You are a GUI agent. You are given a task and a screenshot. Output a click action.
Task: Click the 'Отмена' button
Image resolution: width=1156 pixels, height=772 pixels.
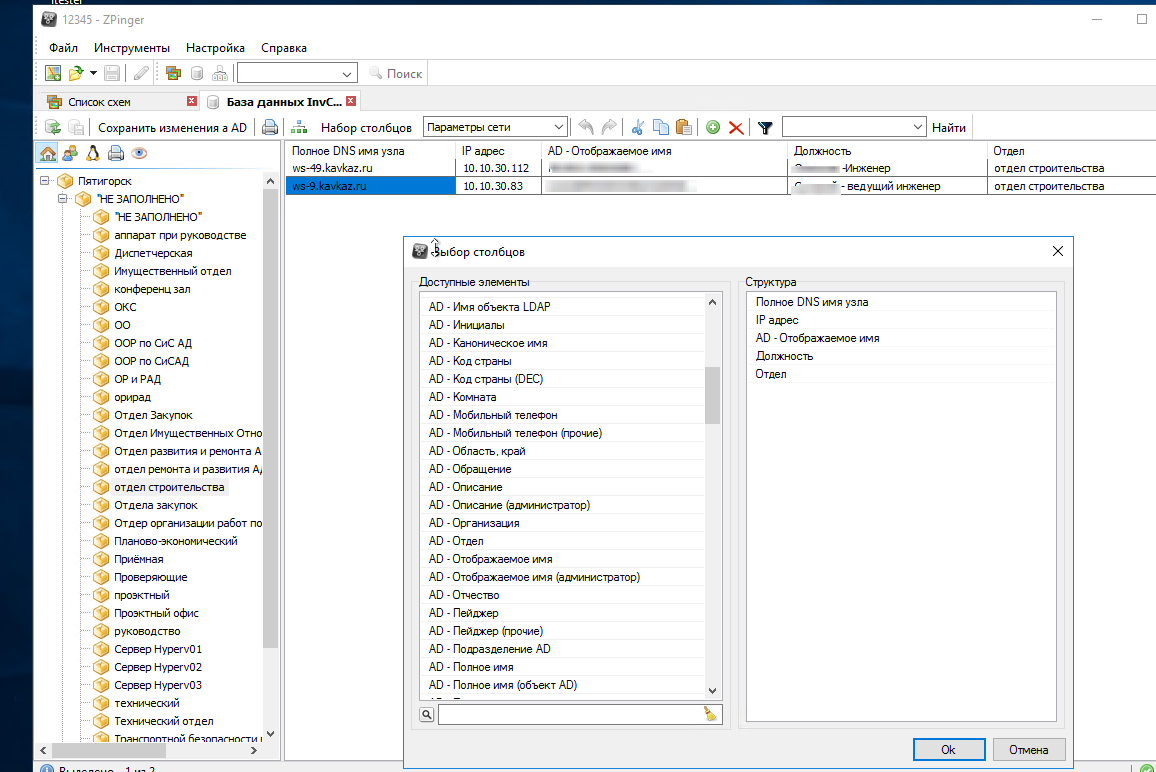[1028, 749]
